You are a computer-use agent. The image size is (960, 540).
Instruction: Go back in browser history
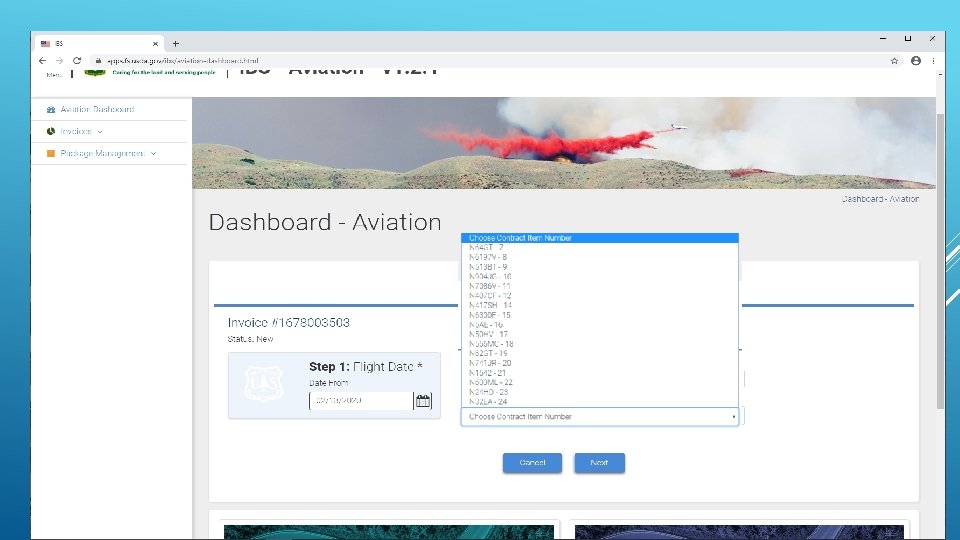(42, 61)
